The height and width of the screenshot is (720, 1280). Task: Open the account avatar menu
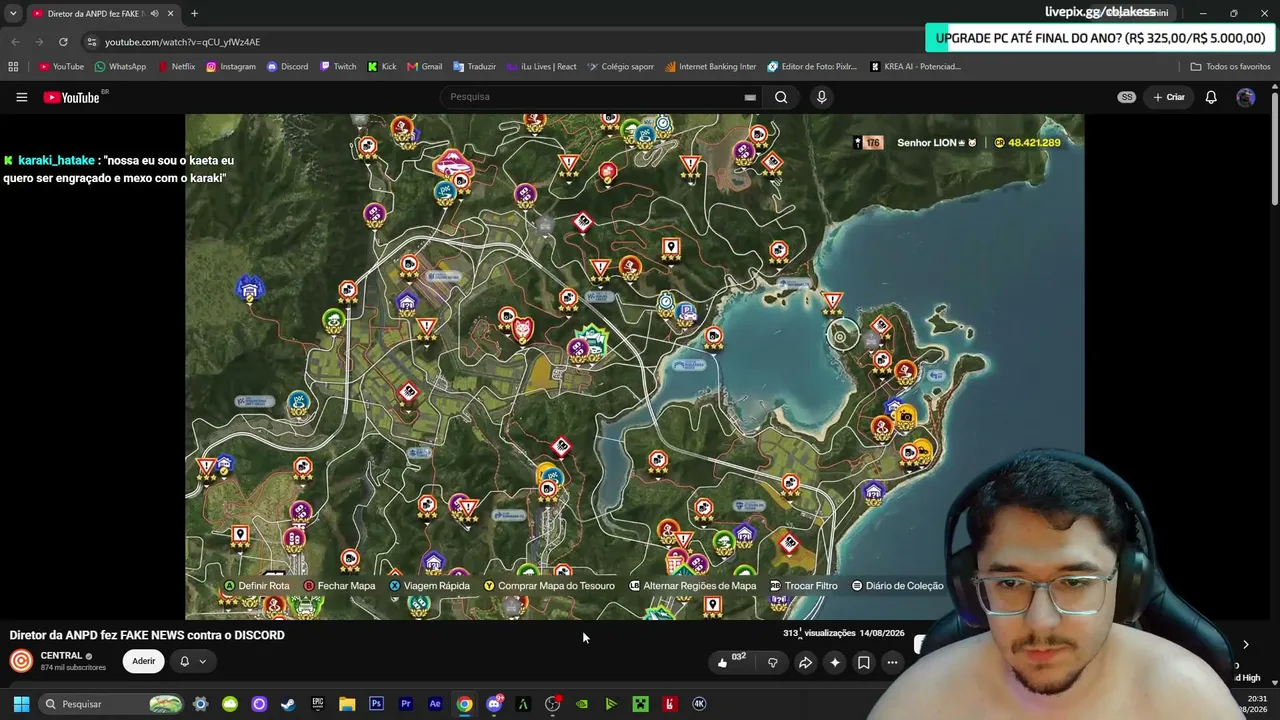click(1245, 97)
